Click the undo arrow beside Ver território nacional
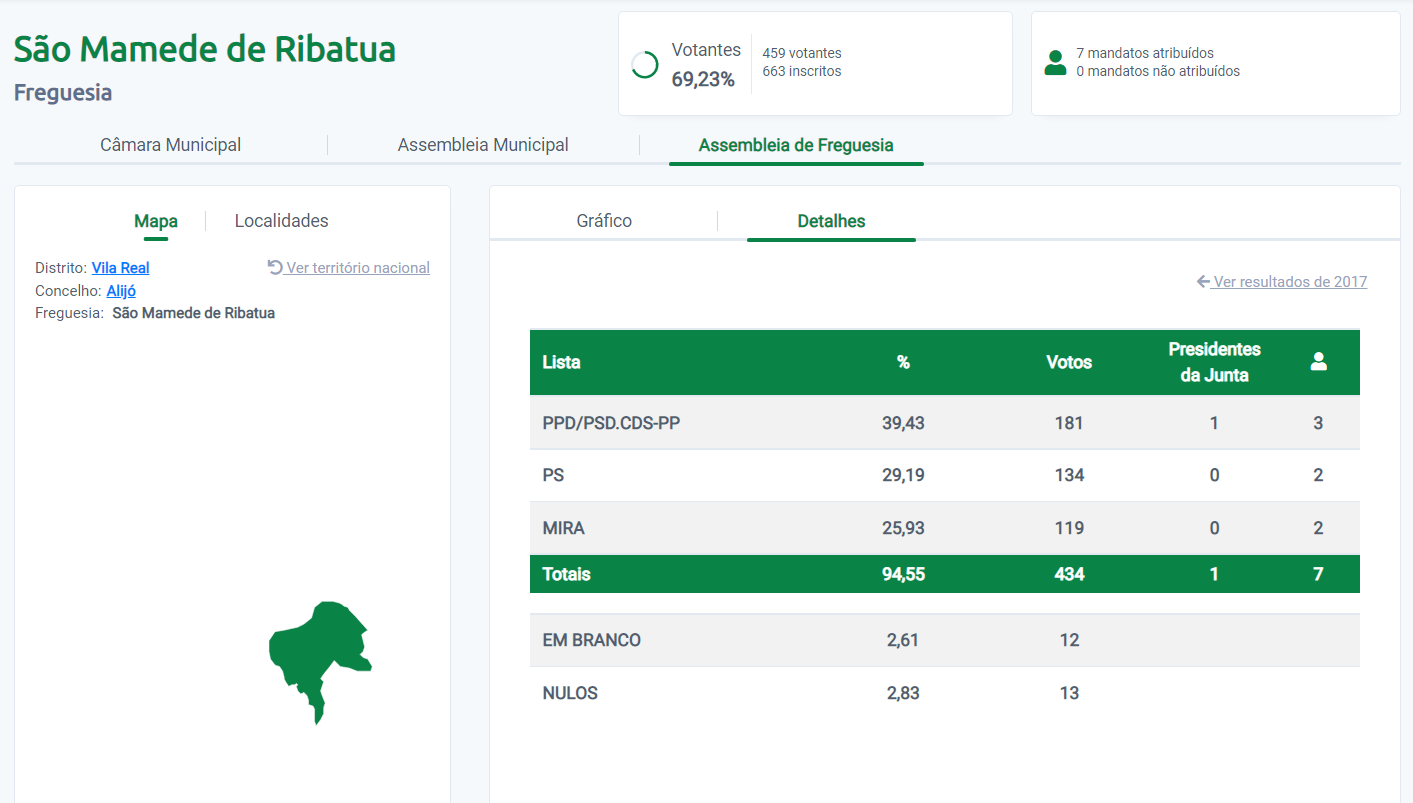1413x803 pixels. tap(275, 267)
